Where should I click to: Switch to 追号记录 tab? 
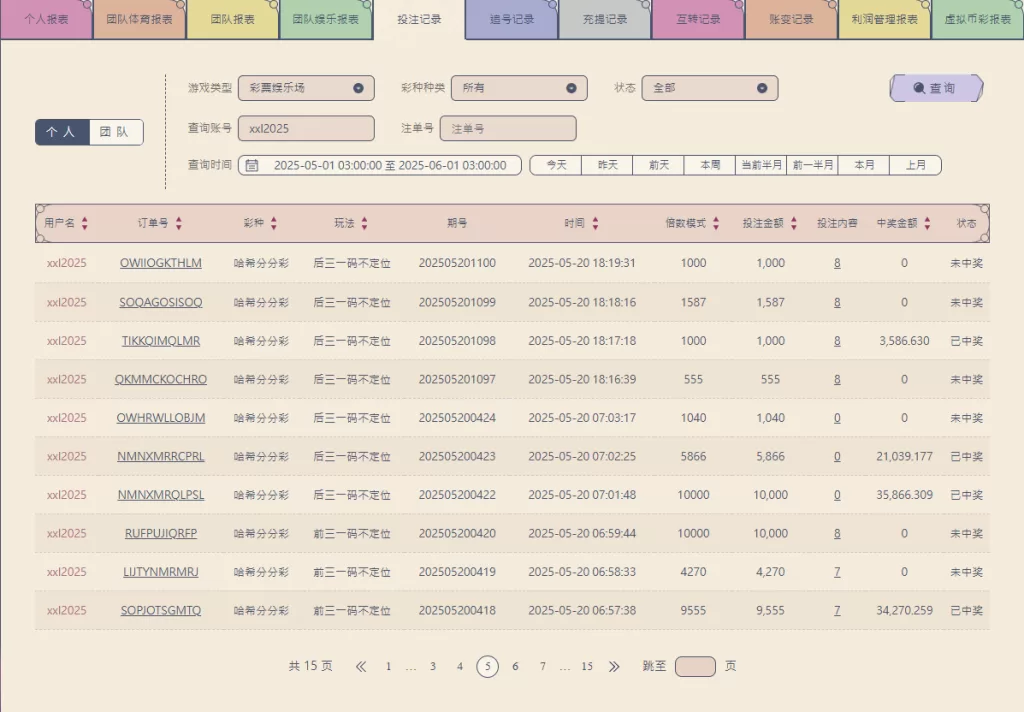pyautogui.click(x=512, y=19)
